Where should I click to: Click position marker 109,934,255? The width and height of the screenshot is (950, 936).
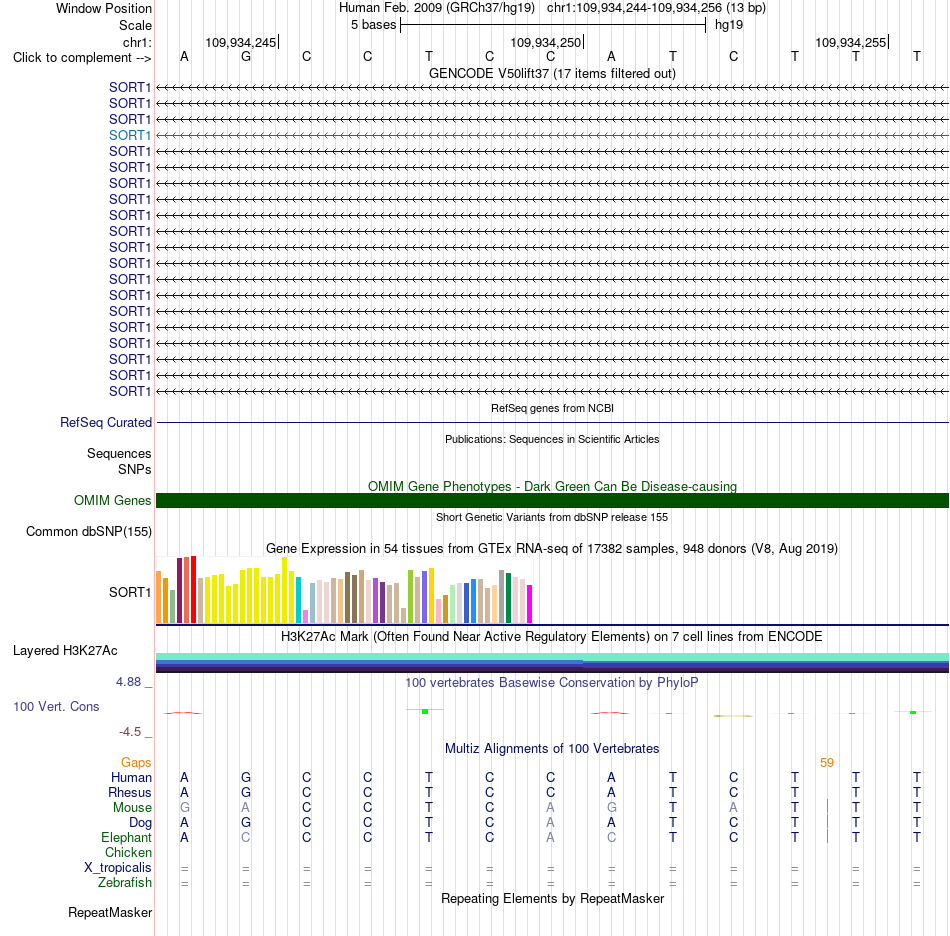coord(851,42)
